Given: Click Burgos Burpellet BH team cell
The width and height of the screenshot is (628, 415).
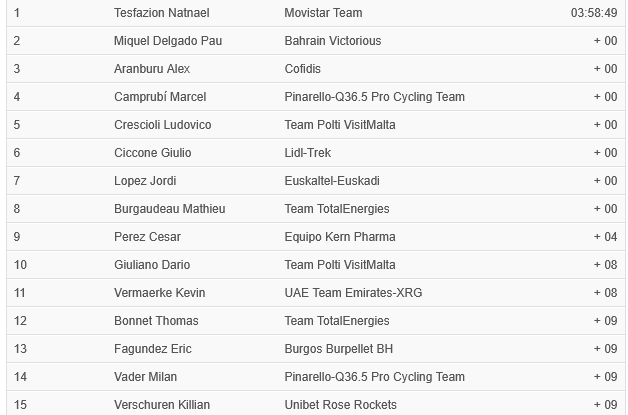Looking at the screenshot, I should coord(338,349).
